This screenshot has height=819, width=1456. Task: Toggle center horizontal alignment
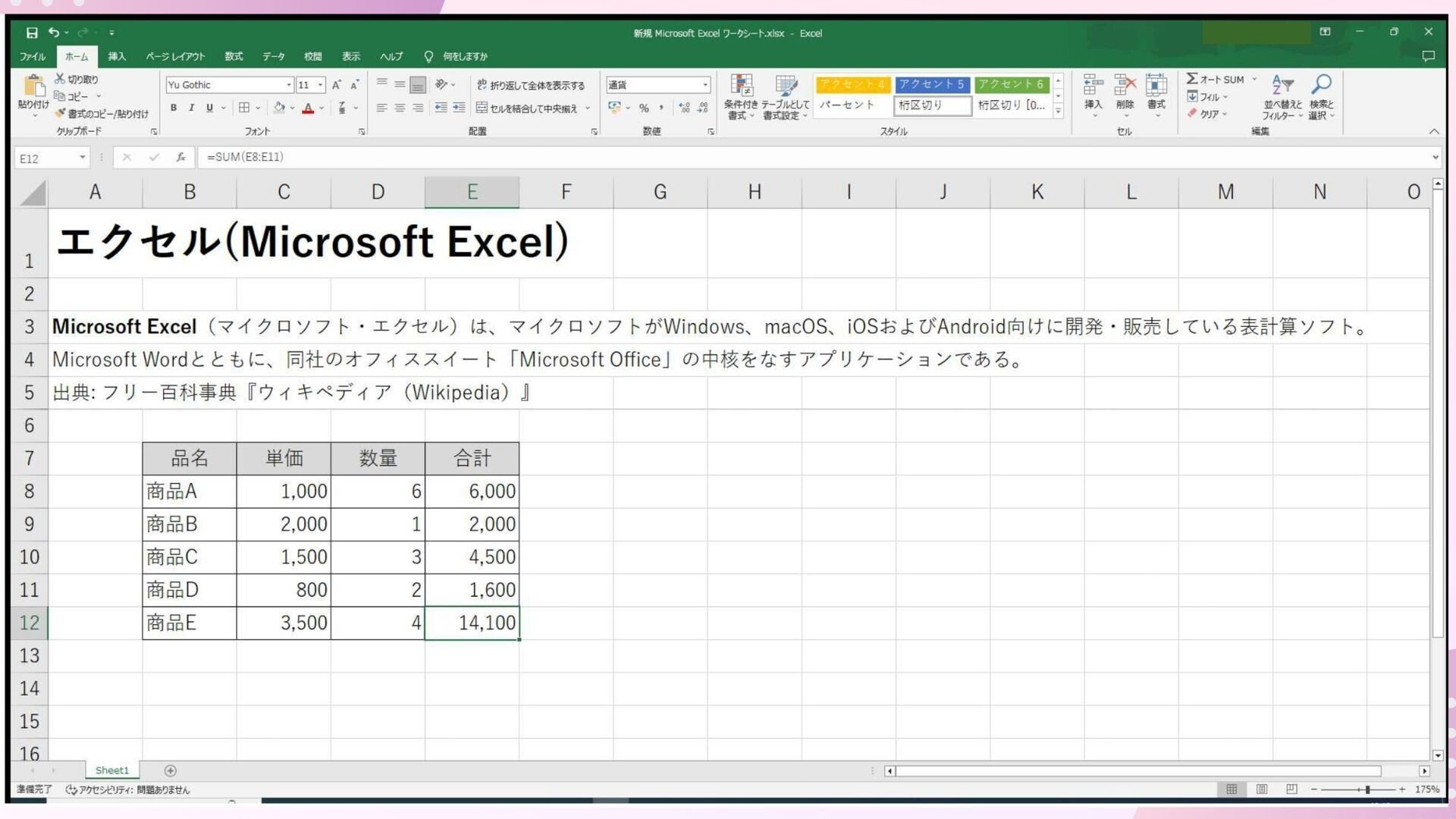(x=400, y=108)
